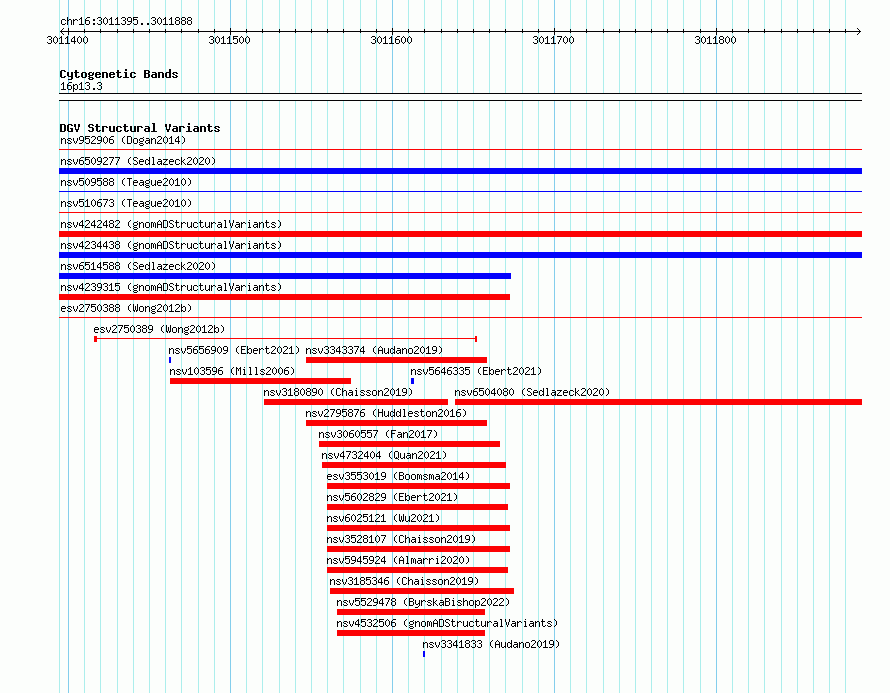The width and height of the screenshot is (890, 693).
Task: Select the nsv5945924 (Almarri2020) label
Action: (x=398, y=560)
